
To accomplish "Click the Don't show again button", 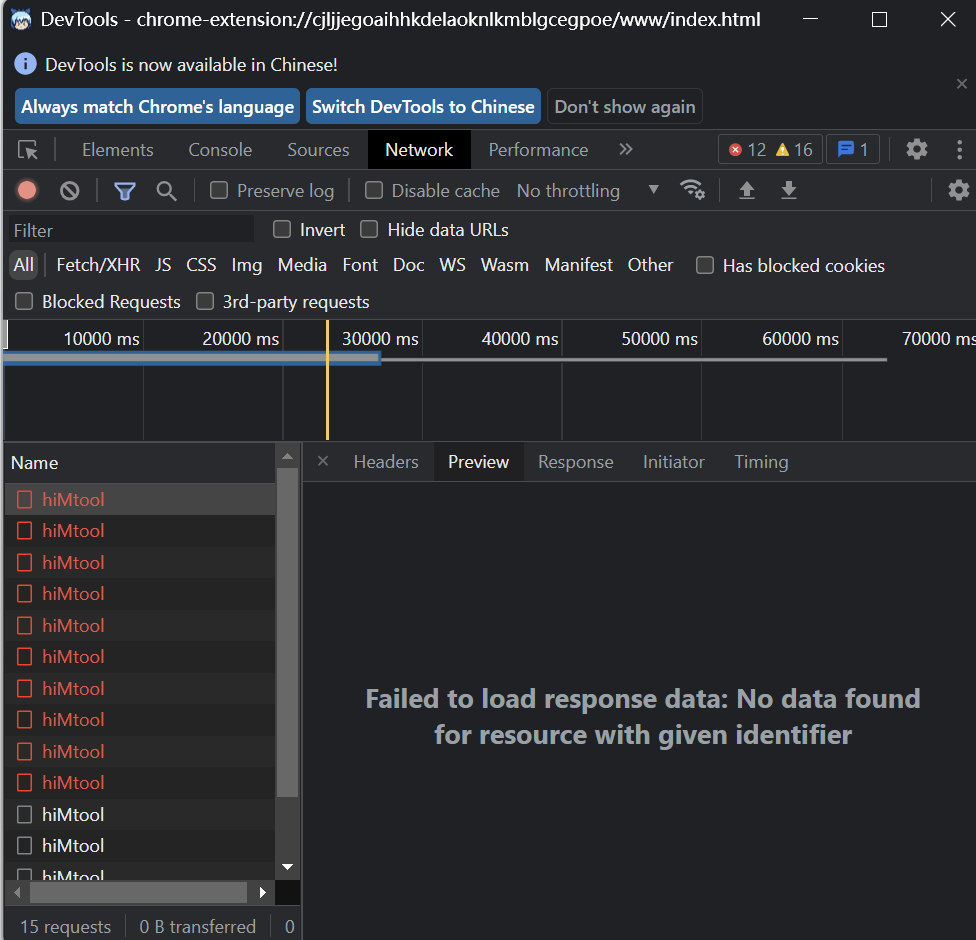I will tap(625, 107).
